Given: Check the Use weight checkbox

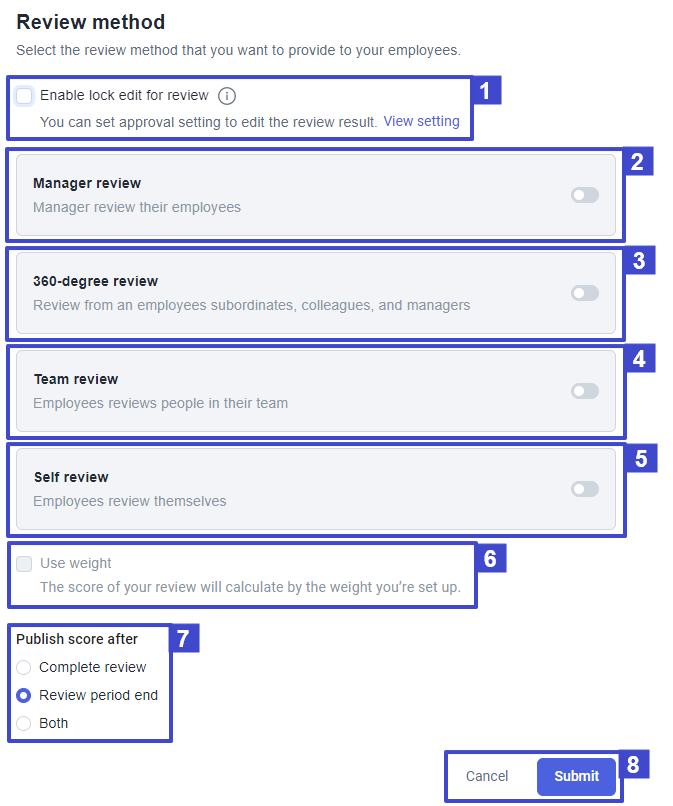Looking at the screenshot, I should pyautogui.click(x=24, y=564).
